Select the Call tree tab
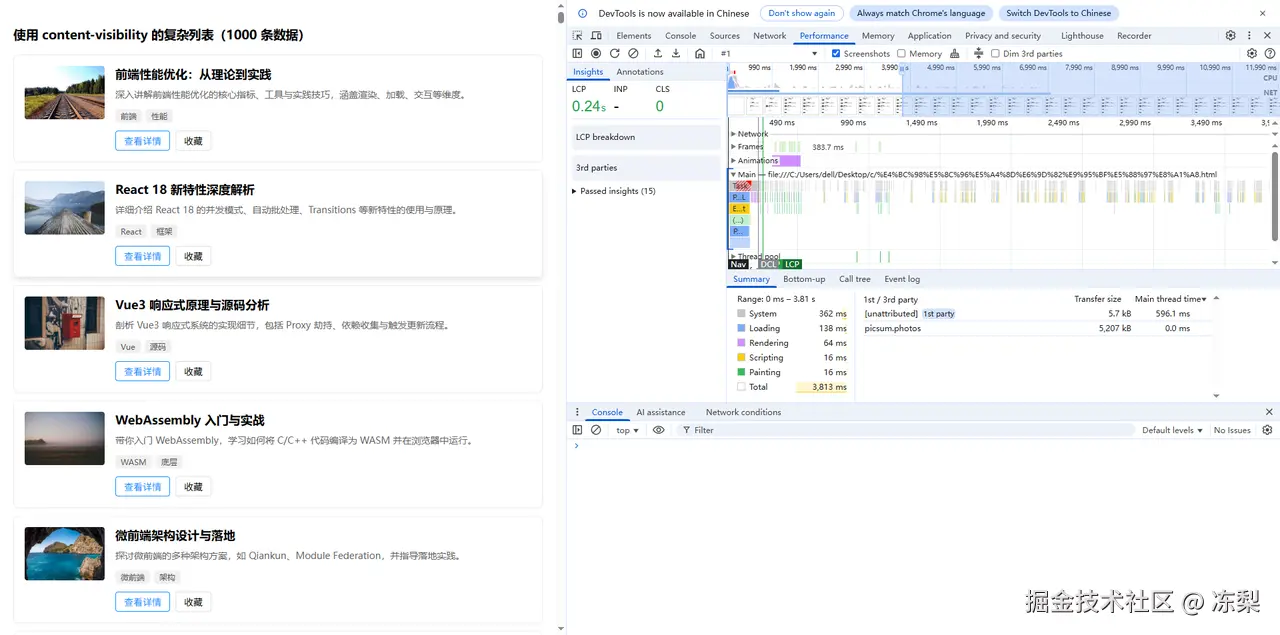The width and height of the screenshot is (1280, 635). tap(855, 279)
